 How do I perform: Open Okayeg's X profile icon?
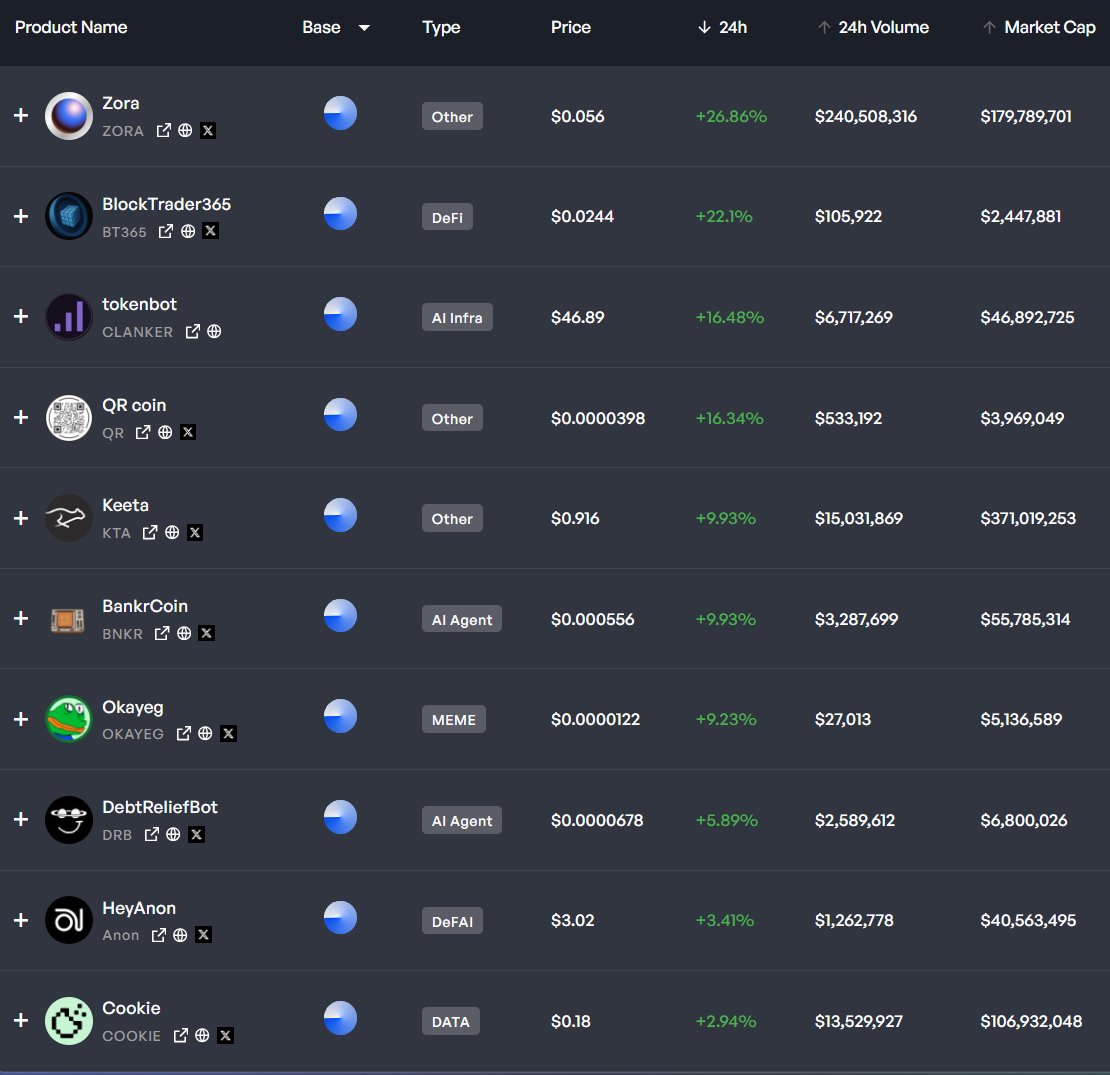point(228,734)
